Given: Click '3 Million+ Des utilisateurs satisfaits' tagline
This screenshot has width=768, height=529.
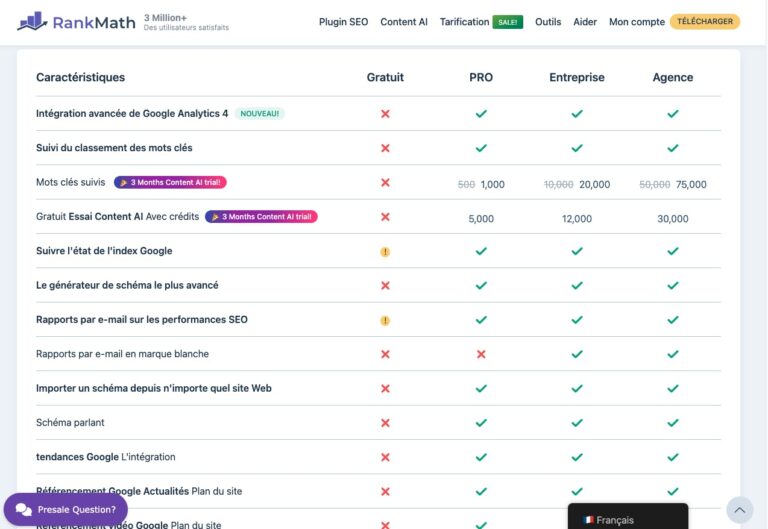Looking at the screenshot, I should (x=186, y=22).
